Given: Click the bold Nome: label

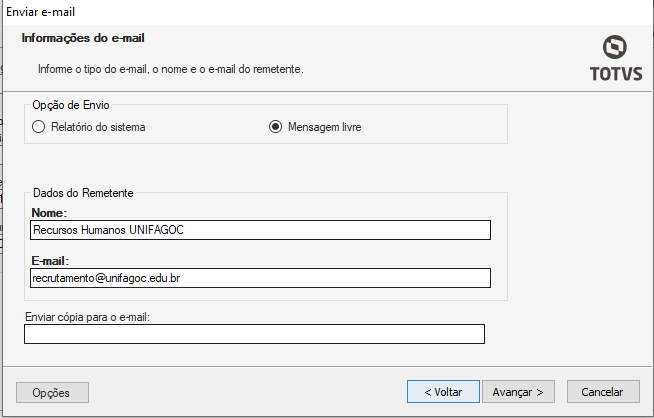Looking at the screenshot, I should point(48,213).
